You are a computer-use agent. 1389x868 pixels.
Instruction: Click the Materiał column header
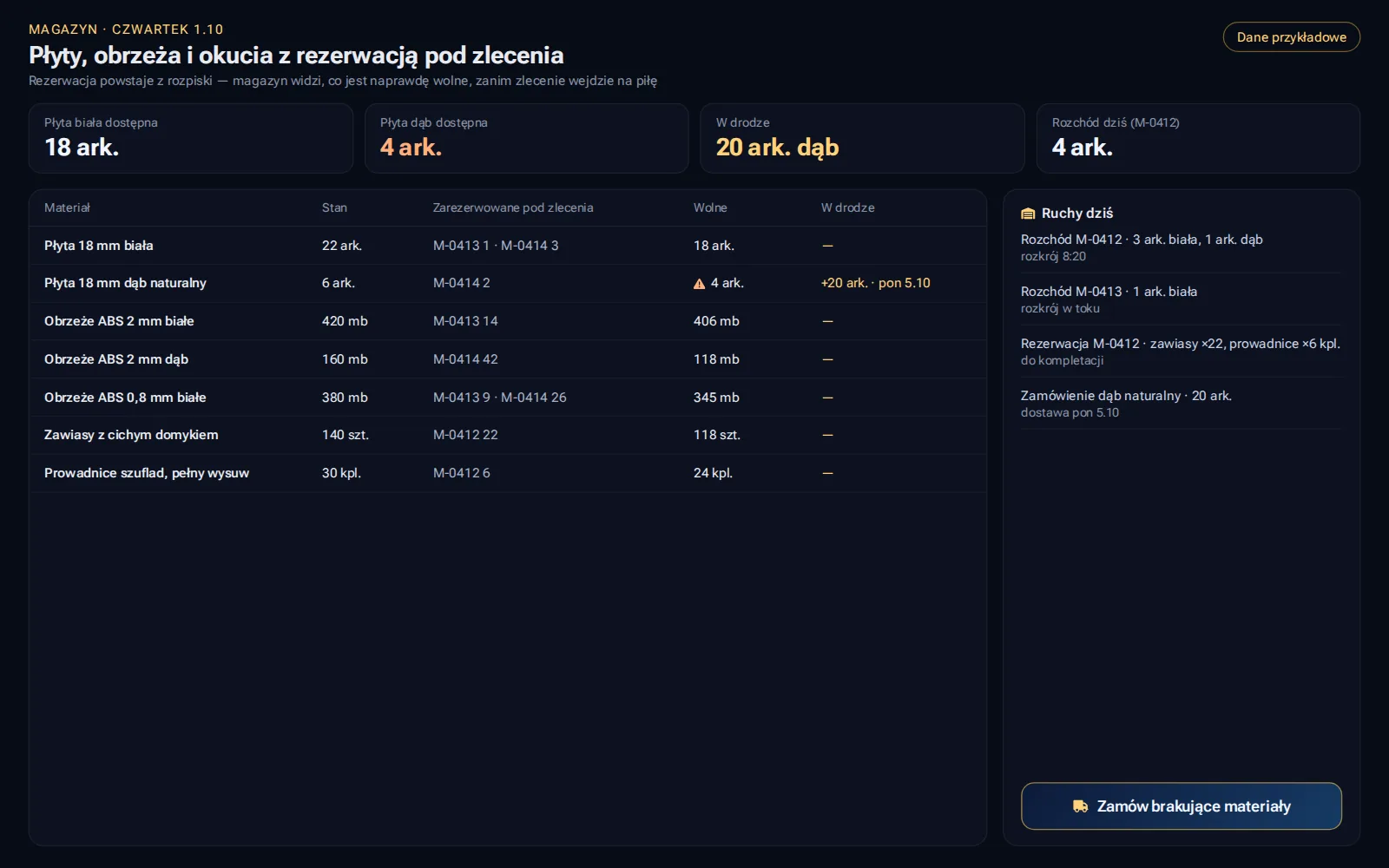67,207
